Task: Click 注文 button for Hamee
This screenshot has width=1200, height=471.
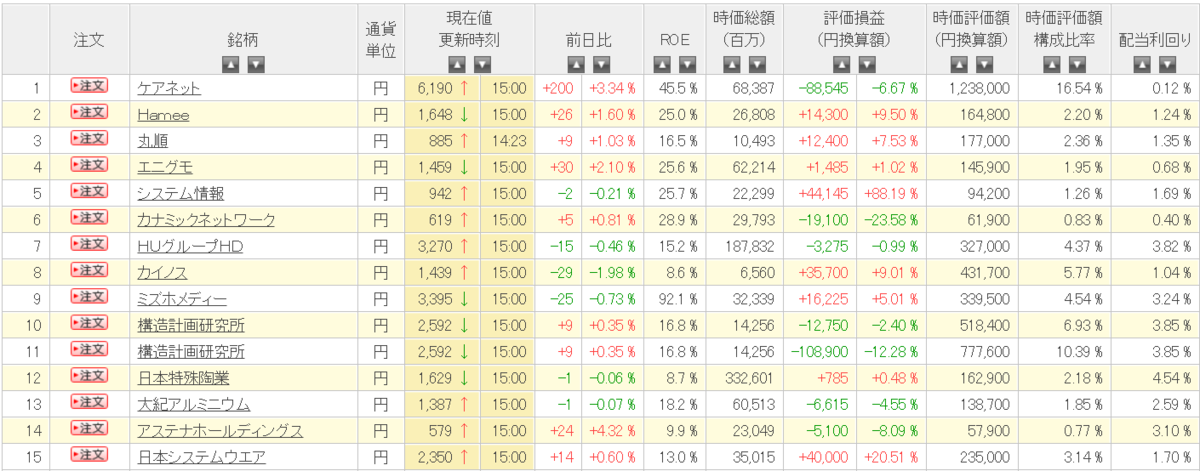Action: click(x=89, y=112)
